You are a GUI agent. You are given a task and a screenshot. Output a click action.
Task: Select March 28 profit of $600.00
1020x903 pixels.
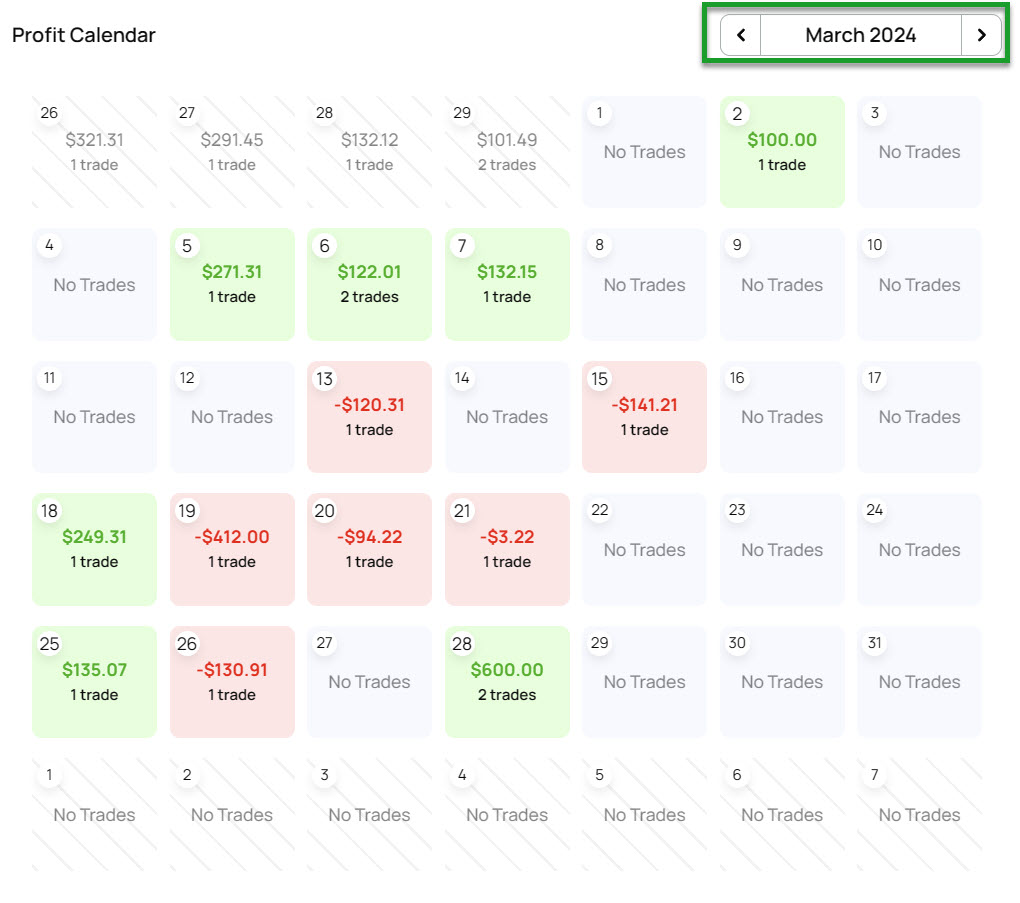click(x=507, y=682)
